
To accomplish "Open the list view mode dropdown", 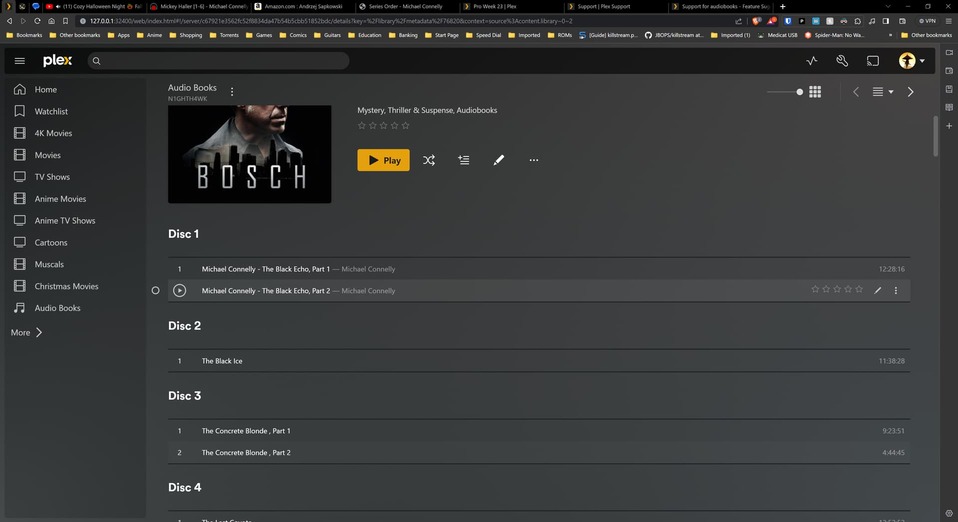I will (883, 92).
